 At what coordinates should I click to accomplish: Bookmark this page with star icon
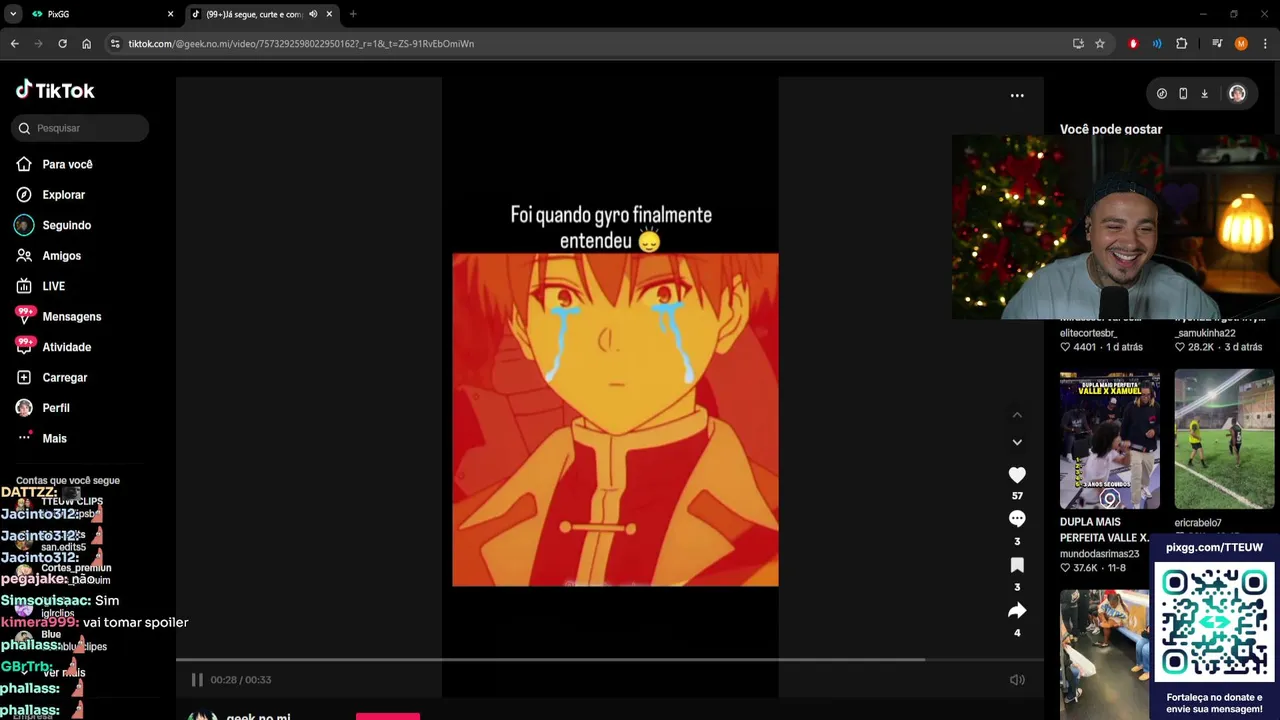[x=1100, y=44]
